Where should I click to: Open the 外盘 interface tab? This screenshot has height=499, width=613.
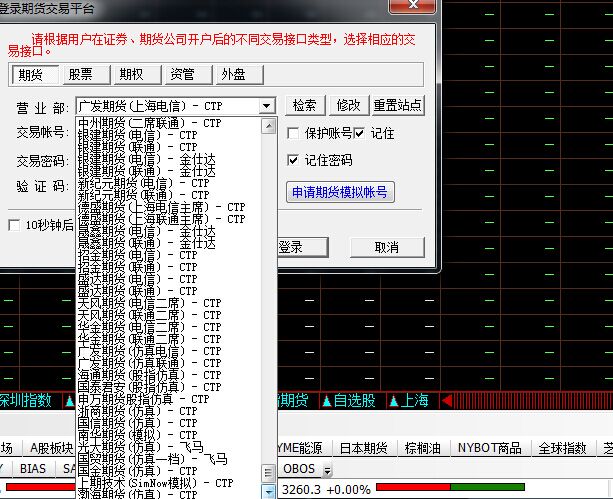[234, 74]
